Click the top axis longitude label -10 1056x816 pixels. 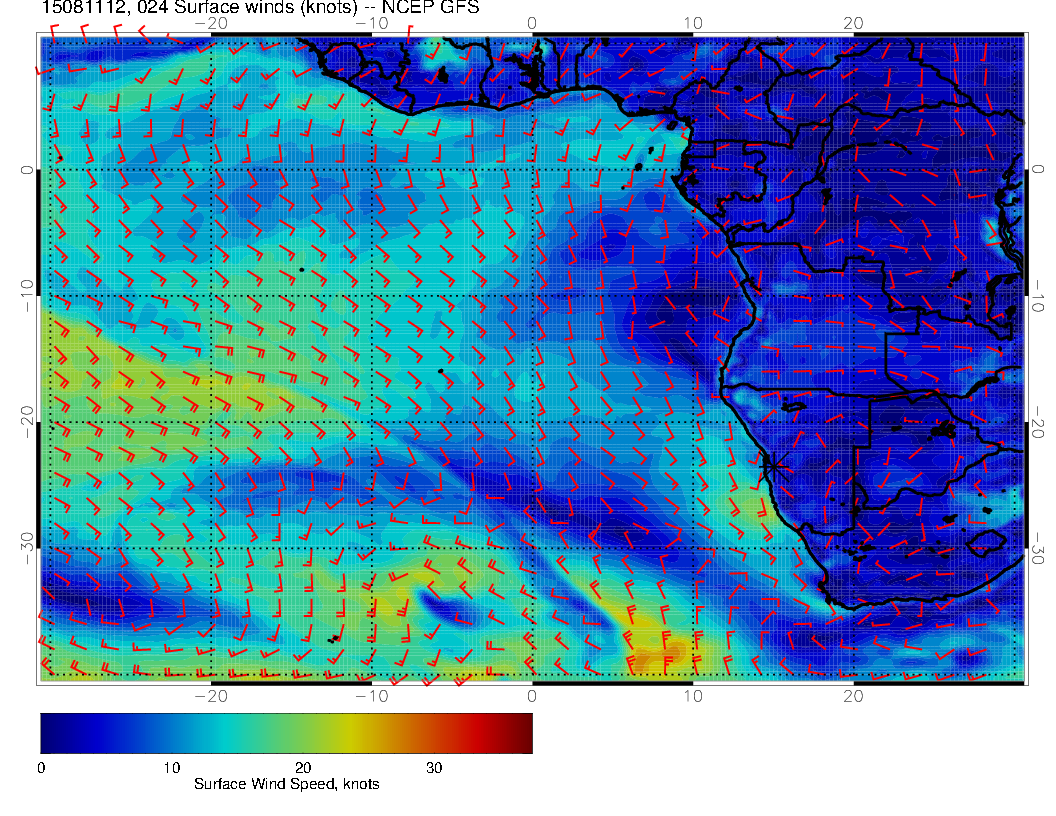point(371,24)
